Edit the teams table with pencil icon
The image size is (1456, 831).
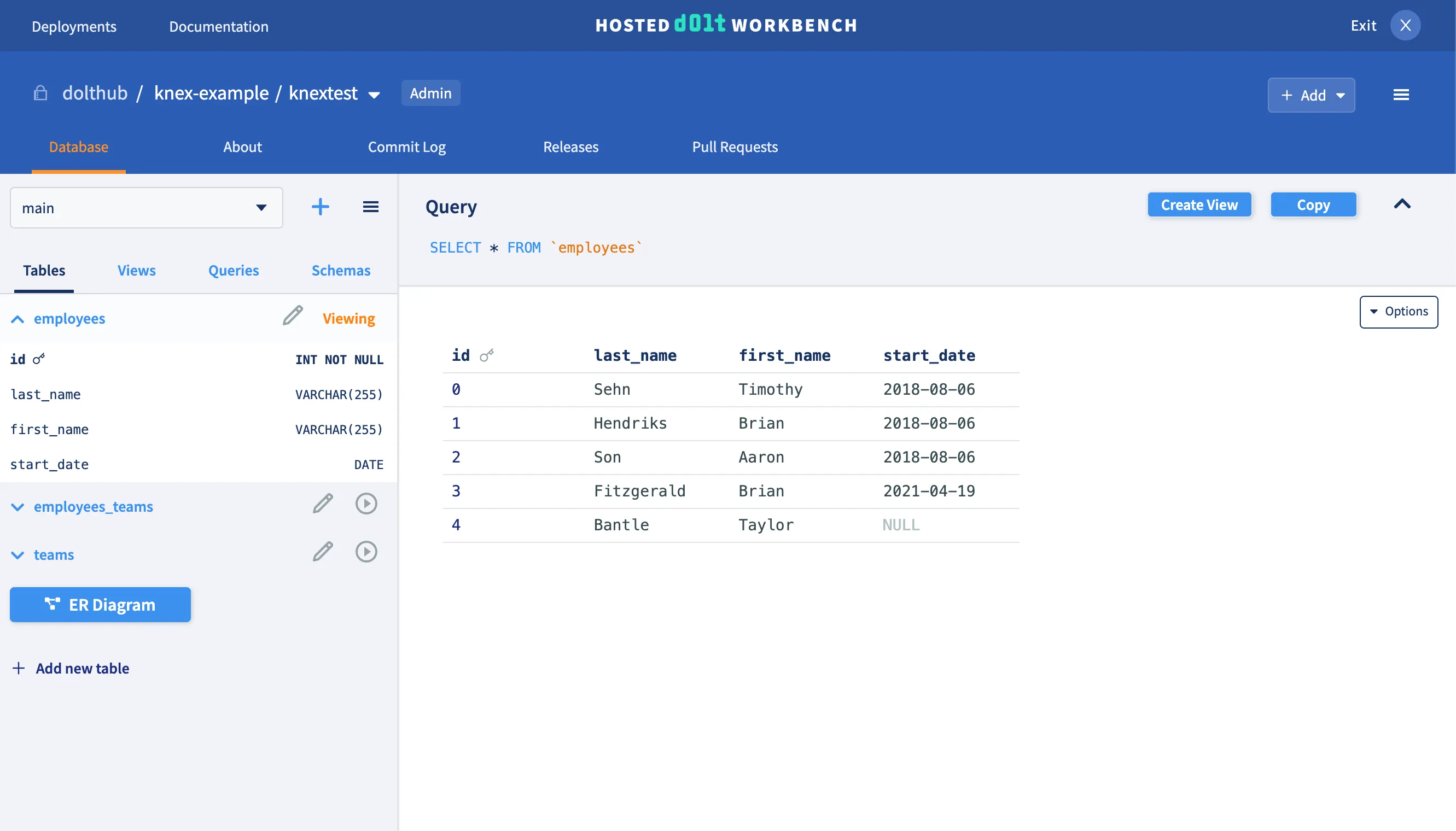(x=323, y=552)
